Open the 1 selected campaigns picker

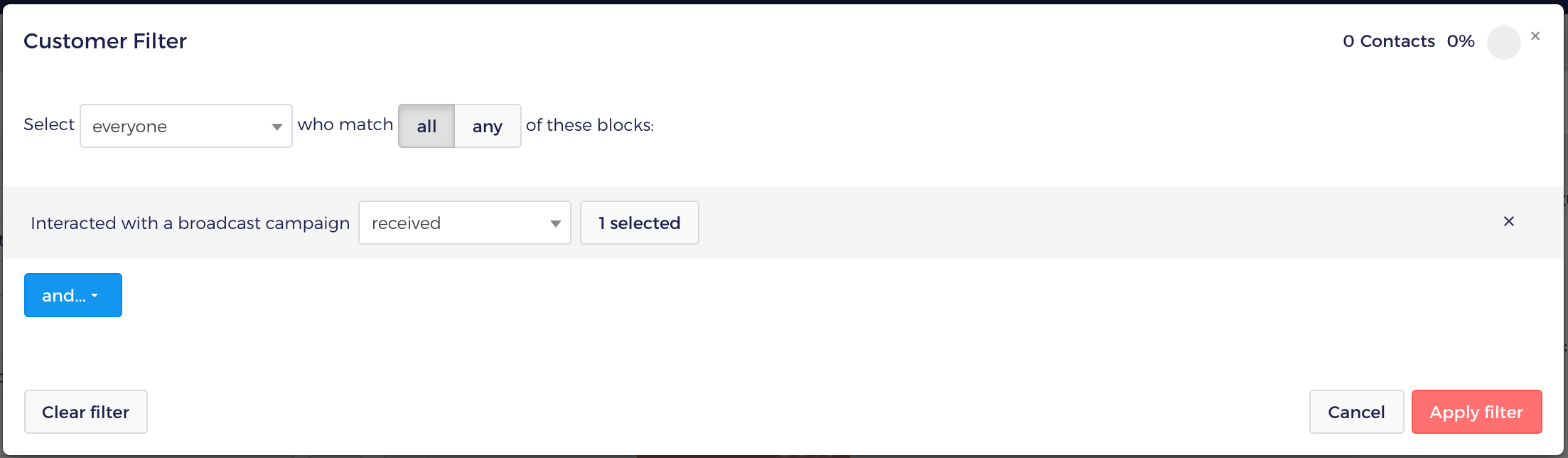640,223
